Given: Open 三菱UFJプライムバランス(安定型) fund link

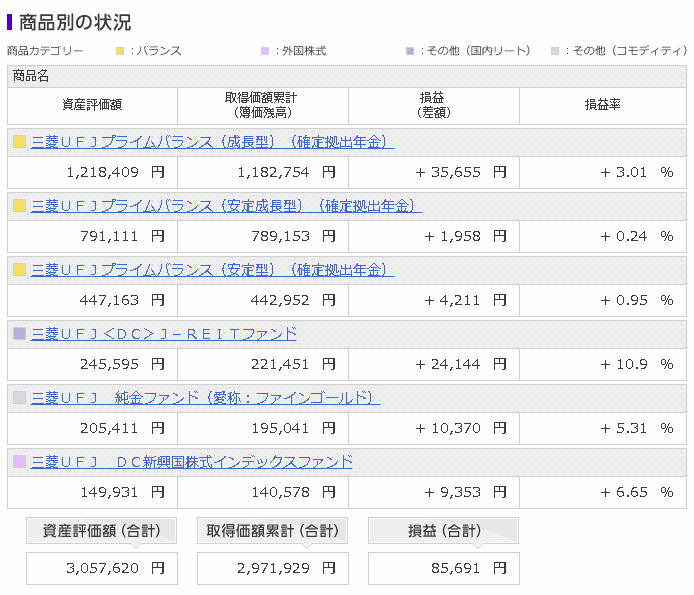Looking at the screenshot, I should (x=212, y=270).
